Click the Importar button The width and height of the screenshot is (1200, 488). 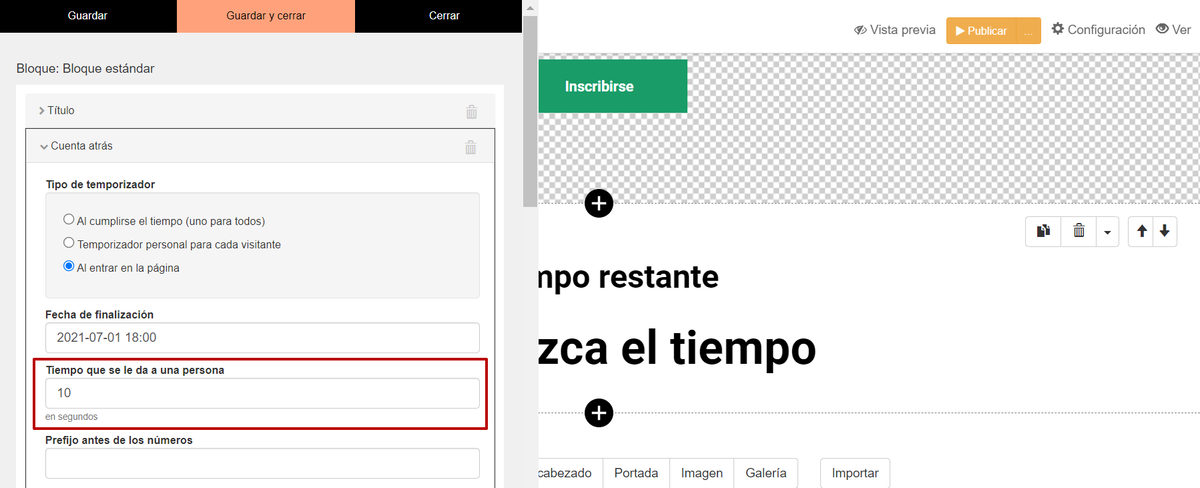855,473
